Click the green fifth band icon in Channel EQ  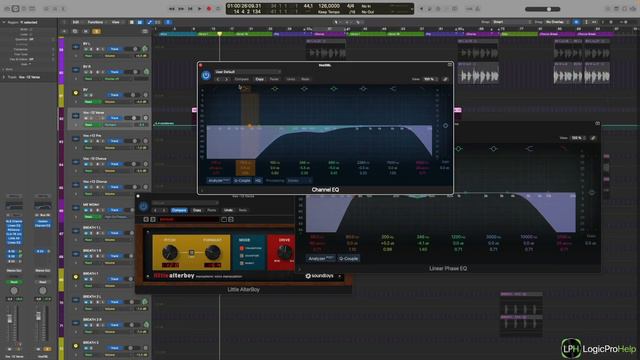point(333,89)
